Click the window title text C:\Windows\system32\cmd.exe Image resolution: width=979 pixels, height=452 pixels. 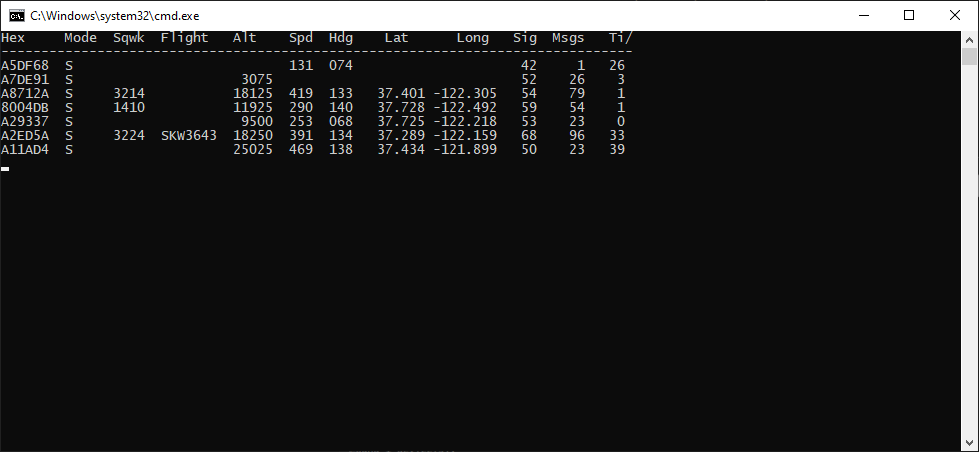(x=114, y=16)
